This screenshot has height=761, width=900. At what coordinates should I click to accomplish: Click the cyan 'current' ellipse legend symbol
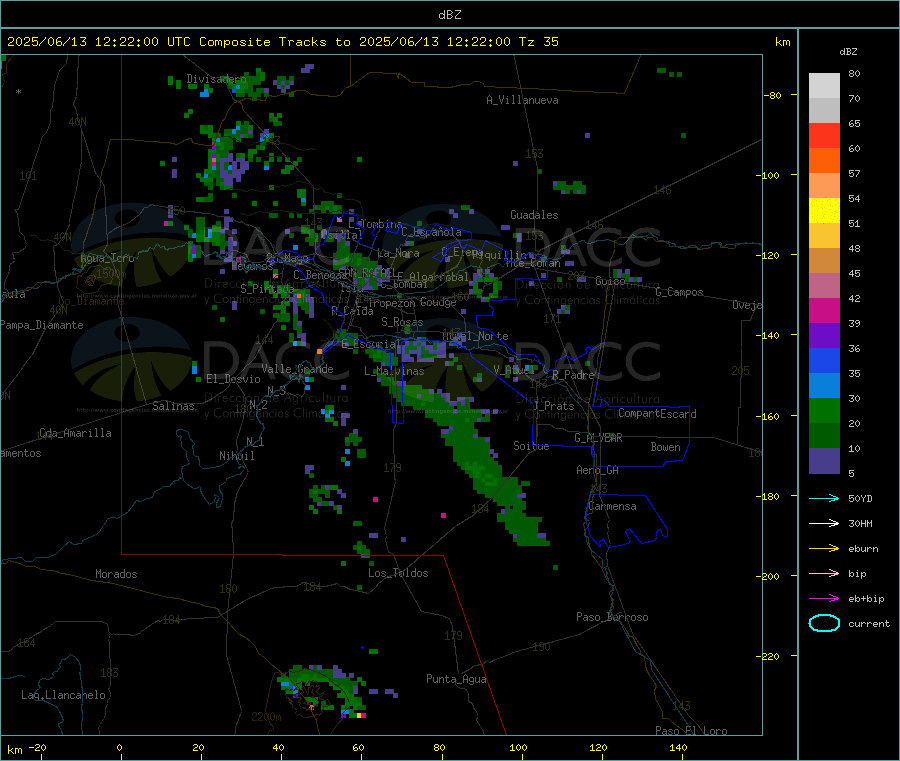[x=824, y=623]
